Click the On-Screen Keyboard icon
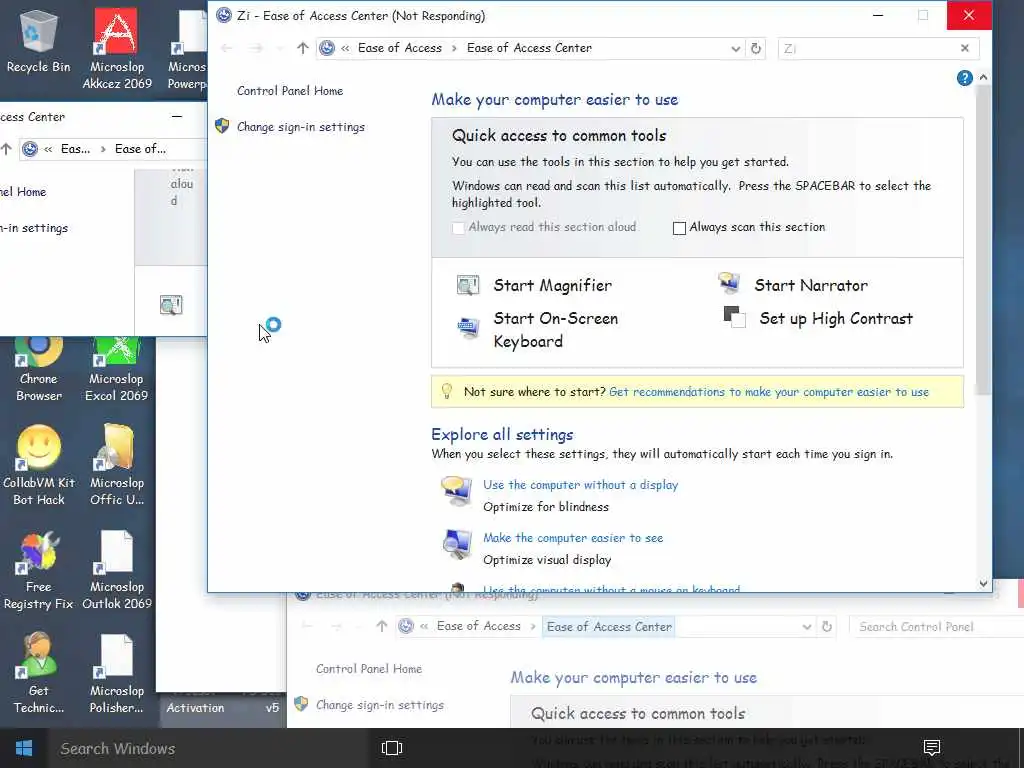 [x=468, y=327]
